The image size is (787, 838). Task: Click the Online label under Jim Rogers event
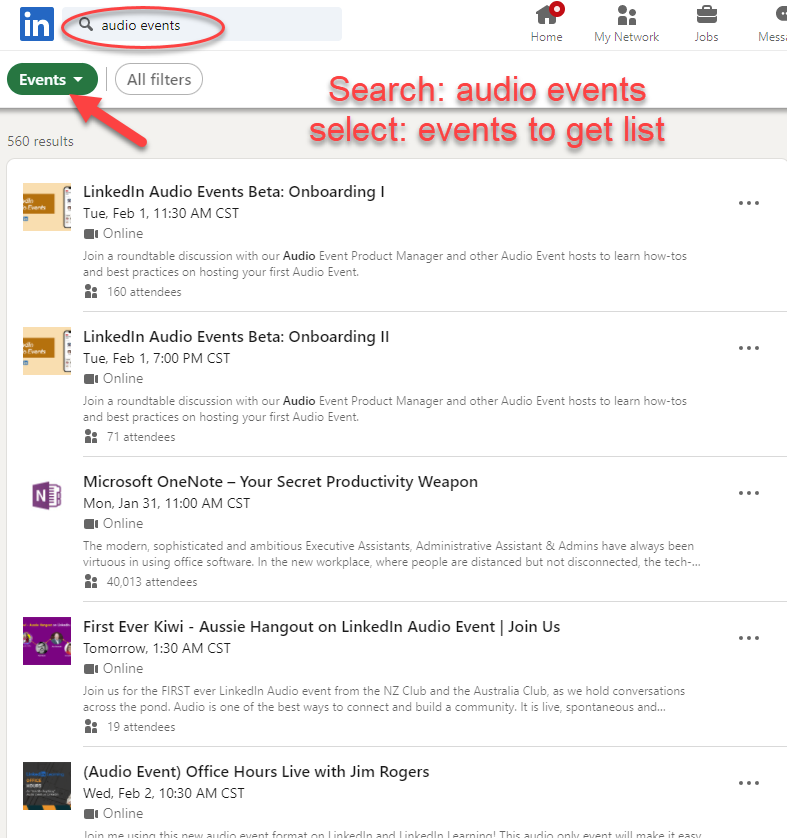tap(123, 813)
